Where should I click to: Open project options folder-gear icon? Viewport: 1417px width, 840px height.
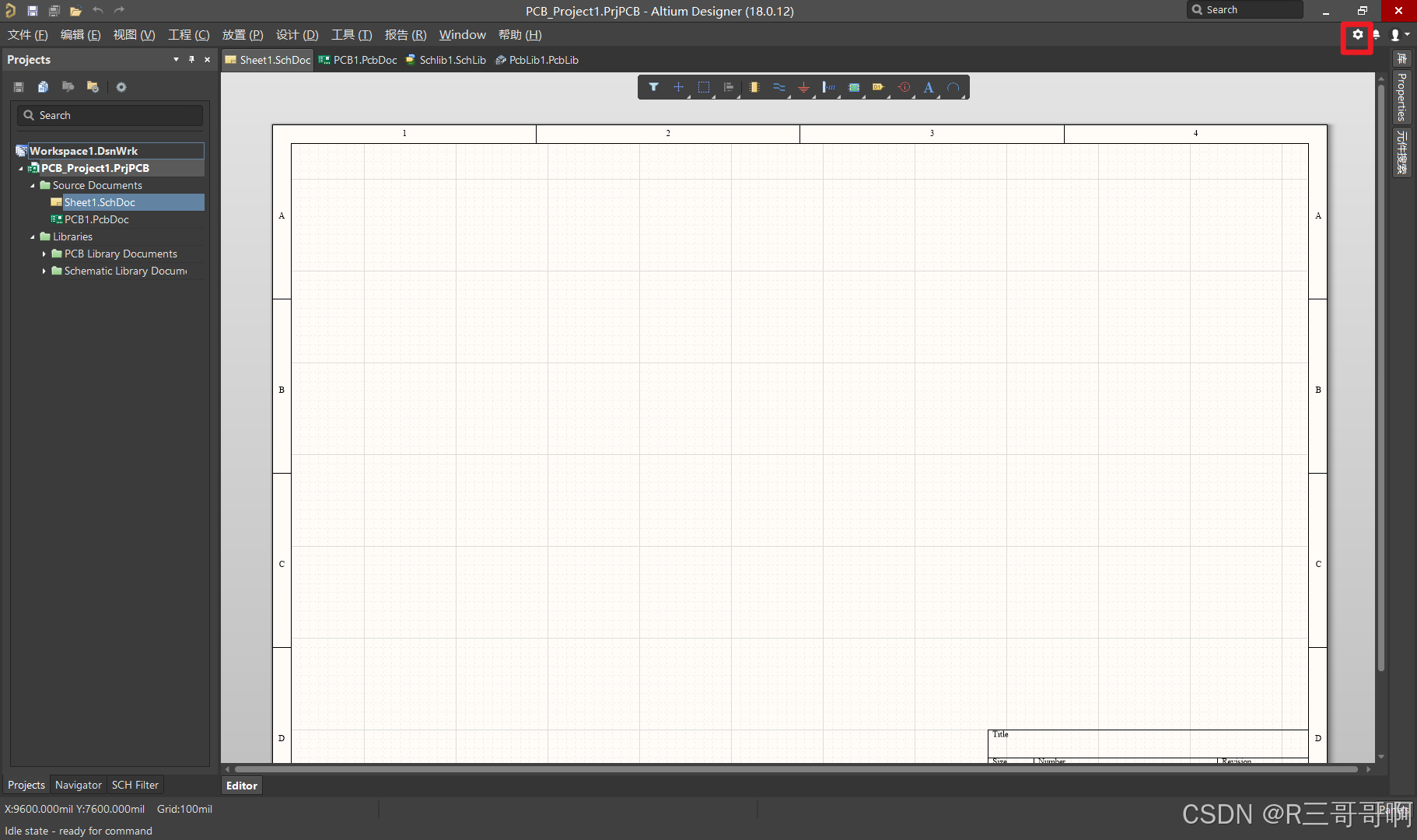[93, 87]
